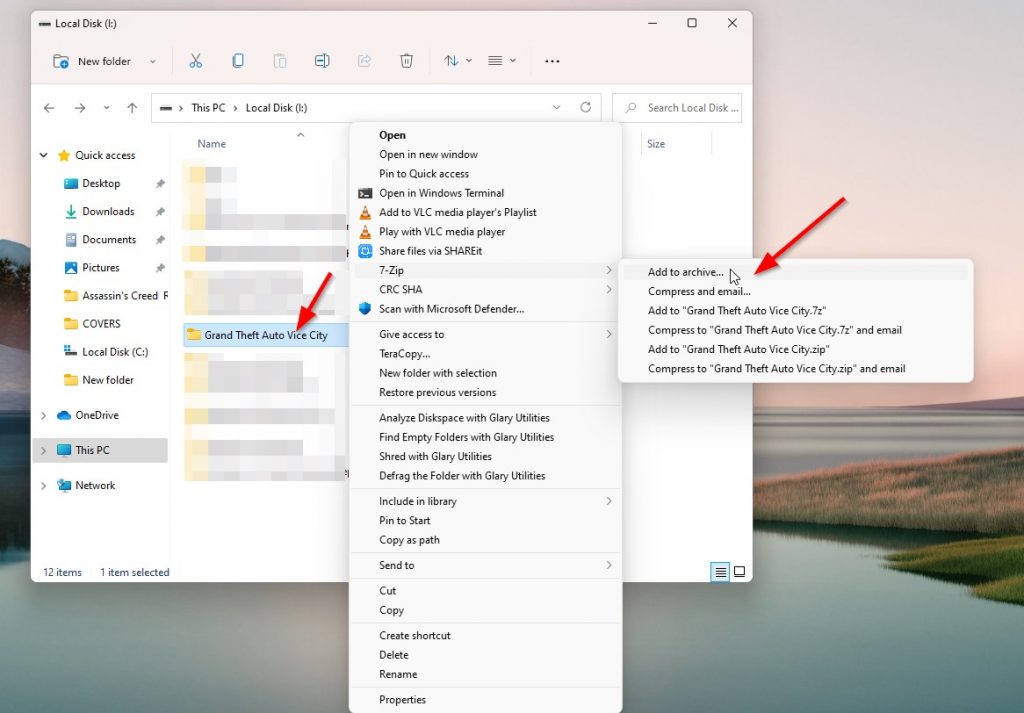
Task: Click the Paste icon in toolbar
Action: (280, 61)
